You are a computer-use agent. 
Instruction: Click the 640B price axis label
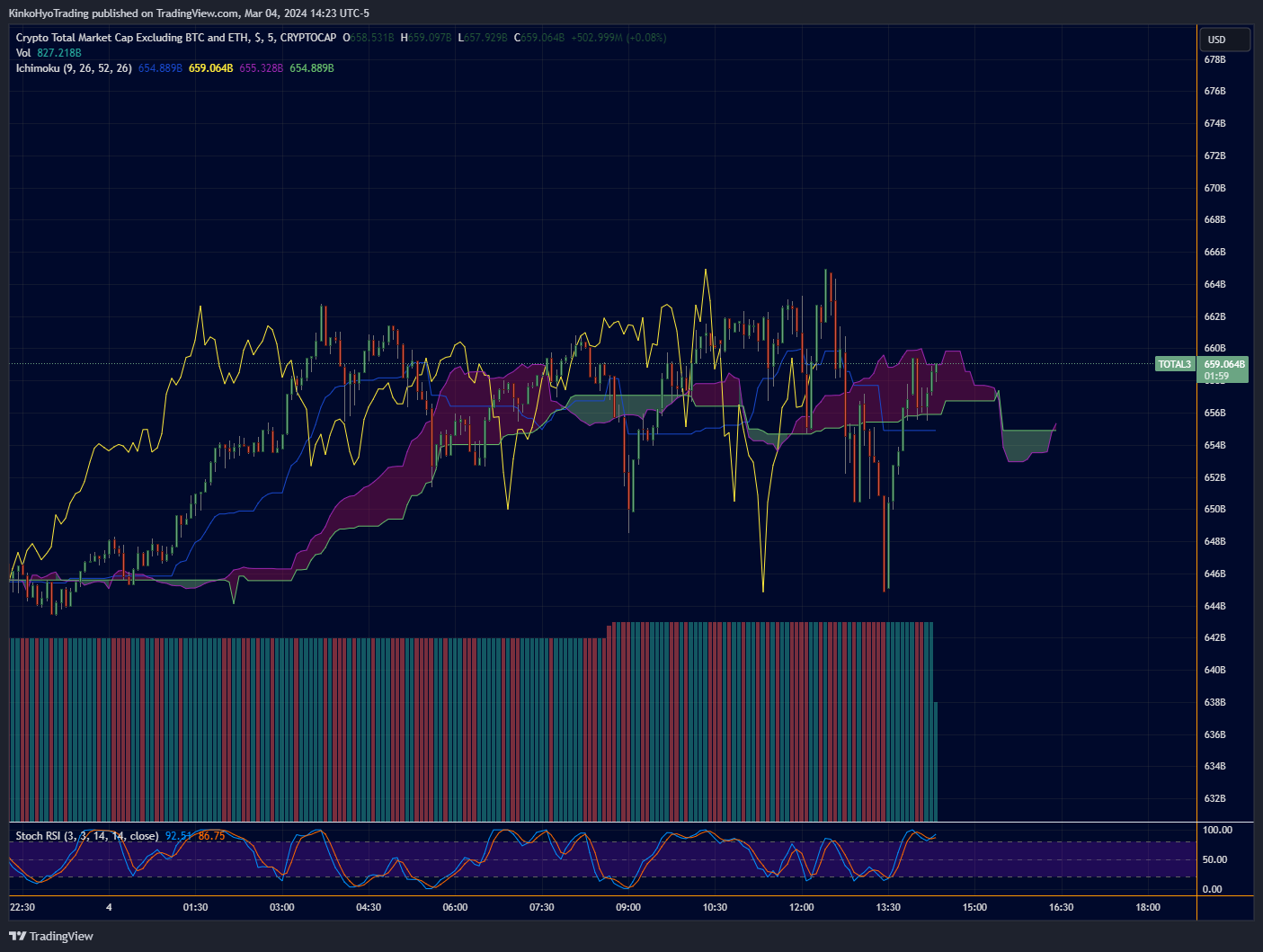tap(1214, 670)
